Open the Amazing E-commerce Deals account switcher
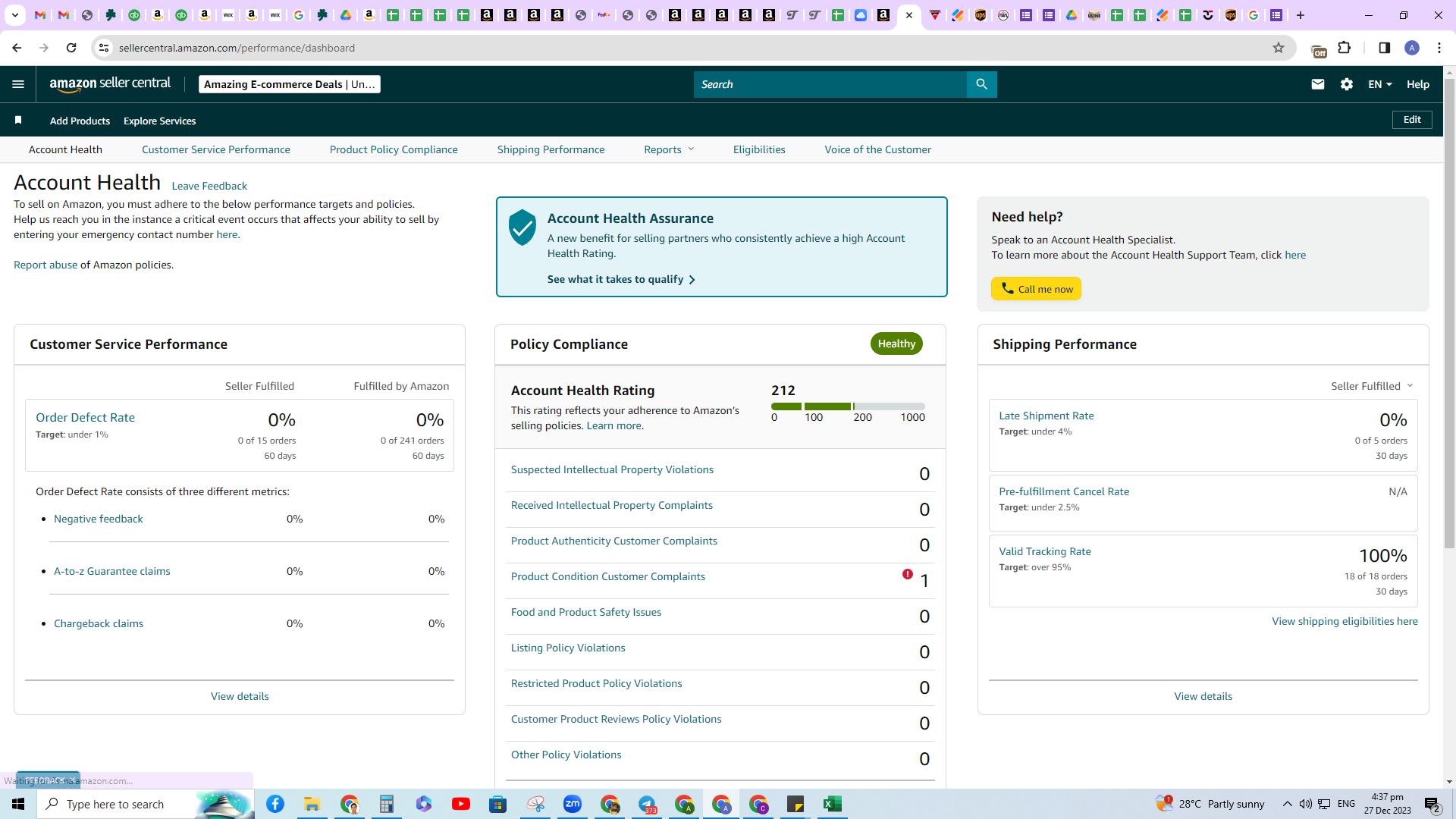Viewport: 1456px width, 819px height. click(290, 84)
